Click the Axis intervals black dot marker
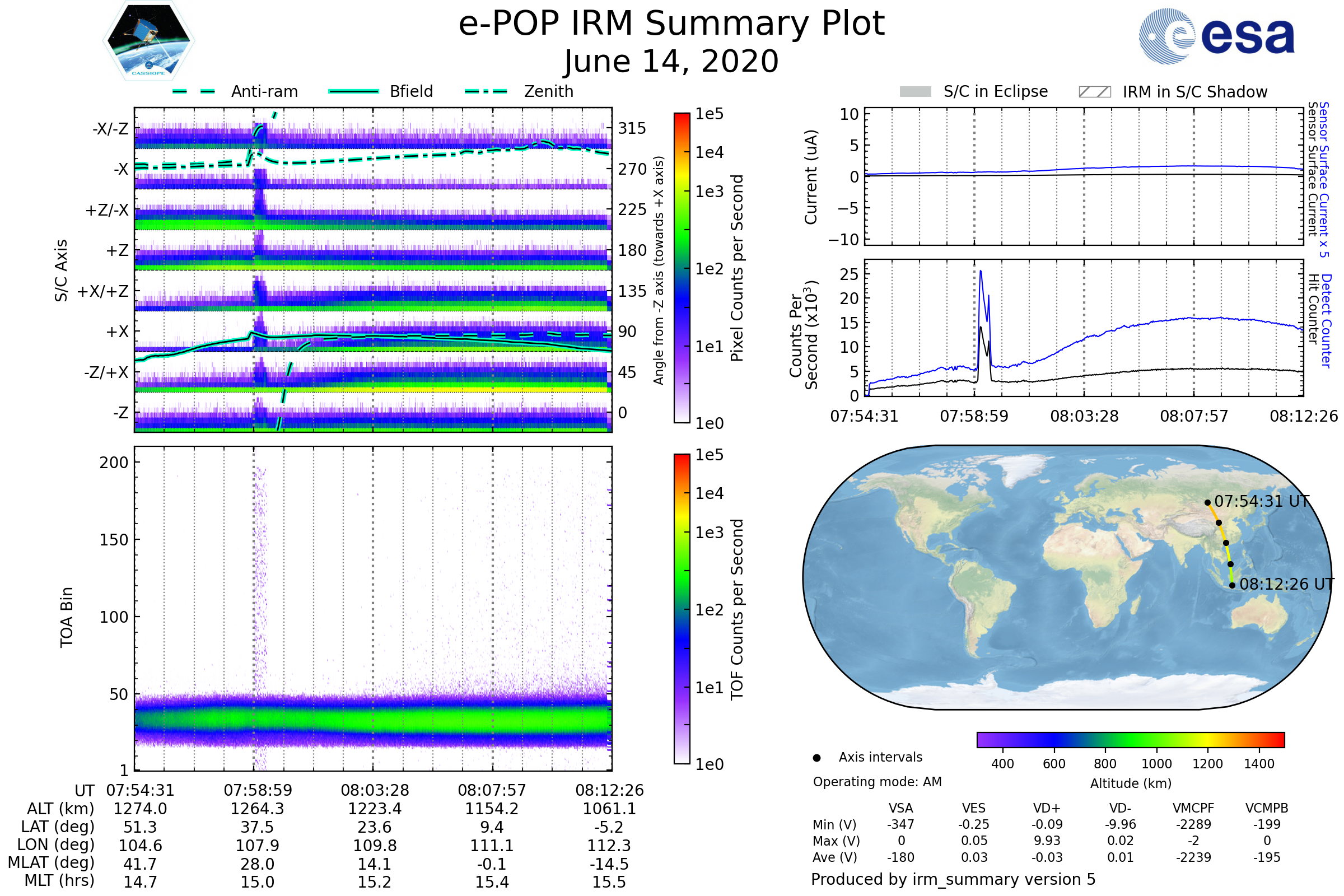 816,758
